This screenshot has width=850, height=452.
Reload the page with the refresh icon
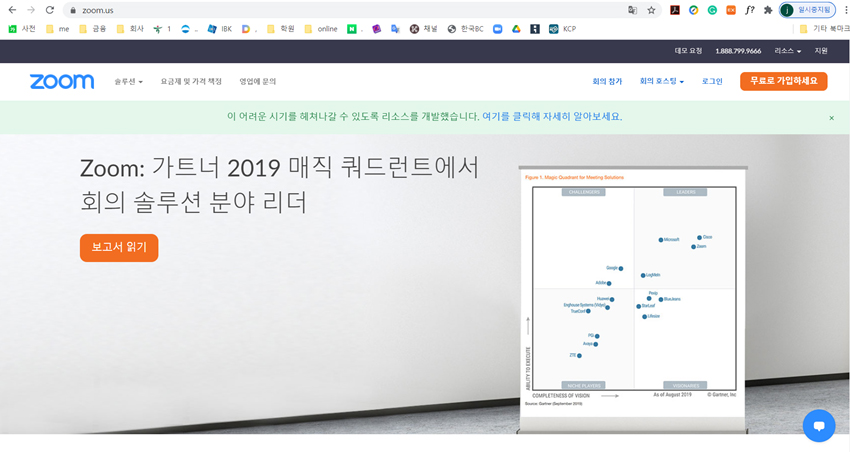tap(50, 10)
